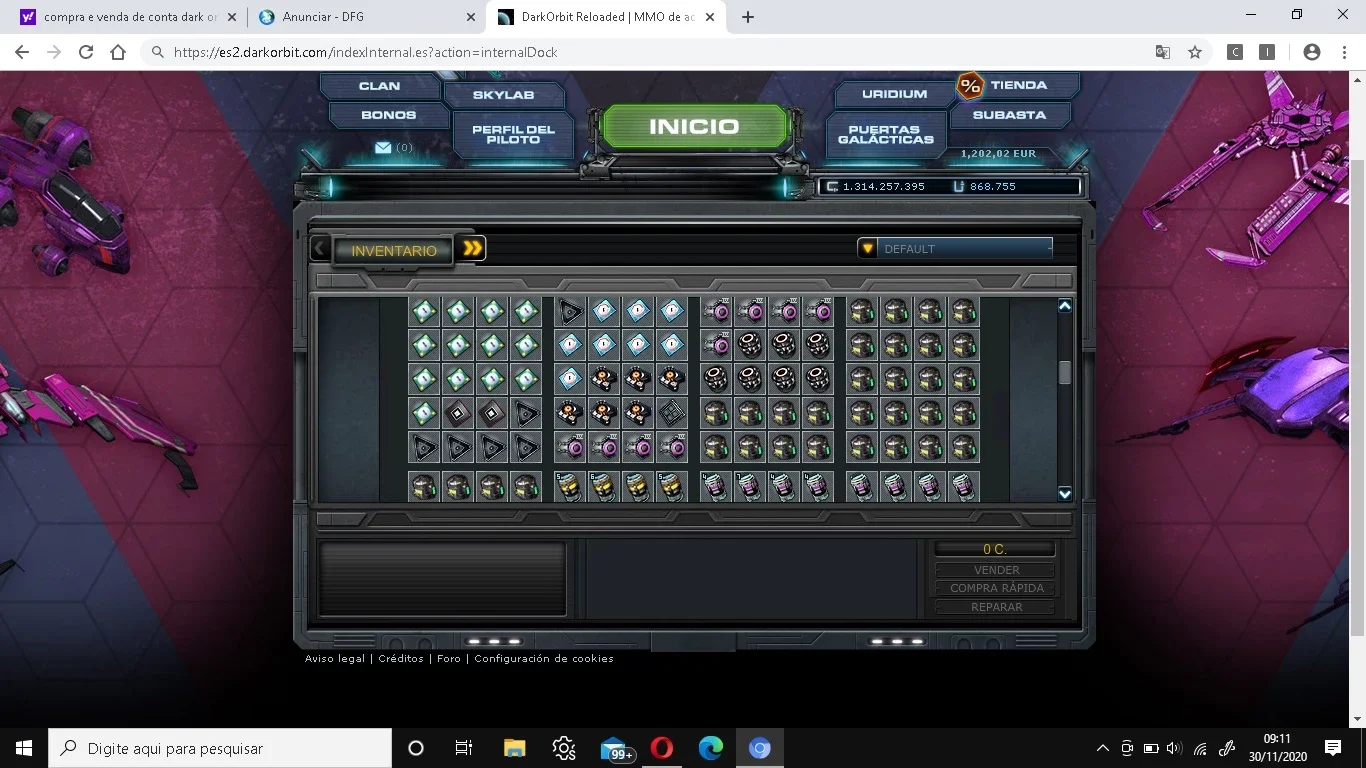Select the INVENTARIO tab
Image resolution: width=1366 pixels, height=768 pixels.
click(394, 250)
